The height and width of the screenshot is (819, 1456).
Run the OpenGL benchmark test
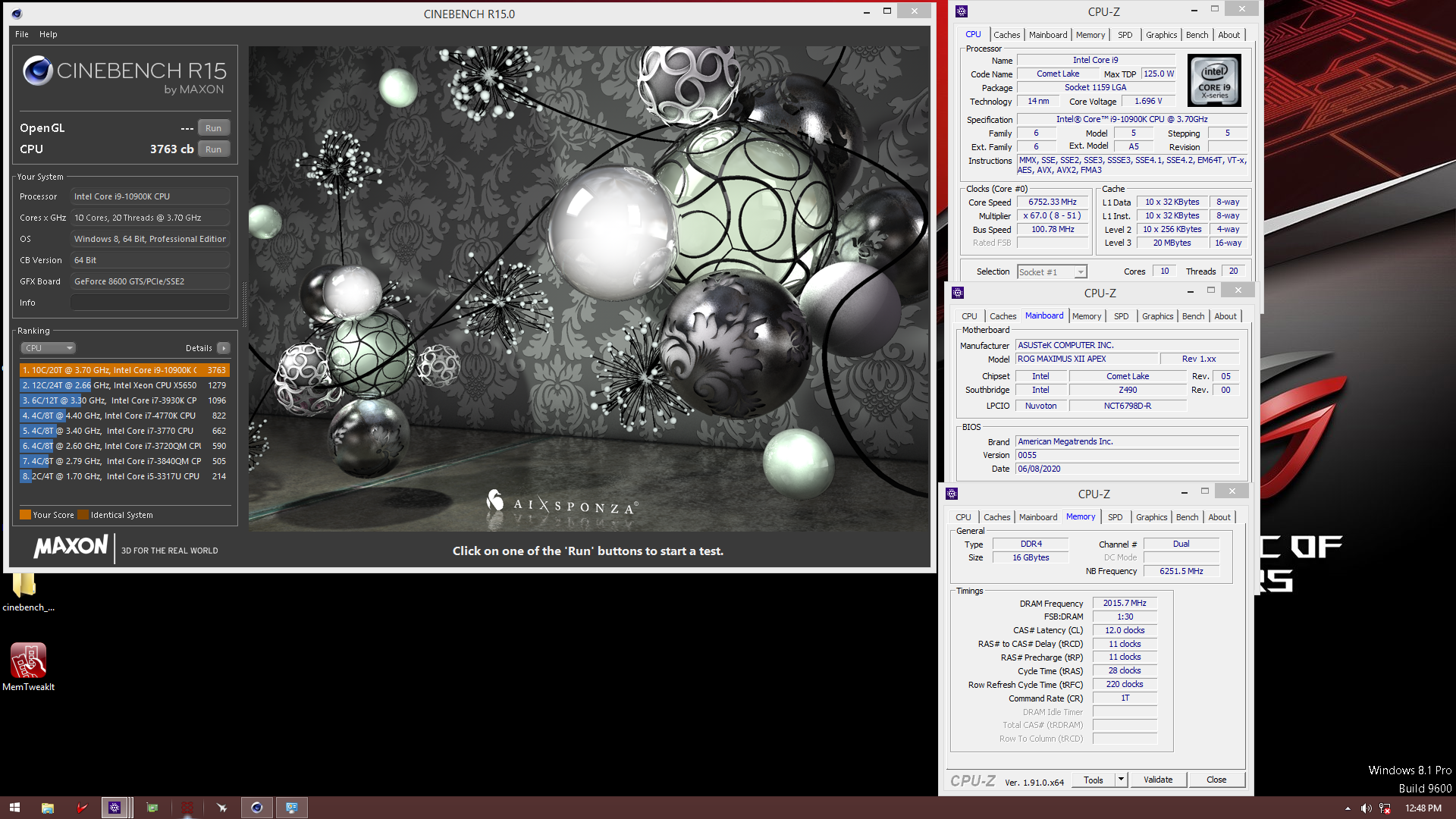[213, 128]
